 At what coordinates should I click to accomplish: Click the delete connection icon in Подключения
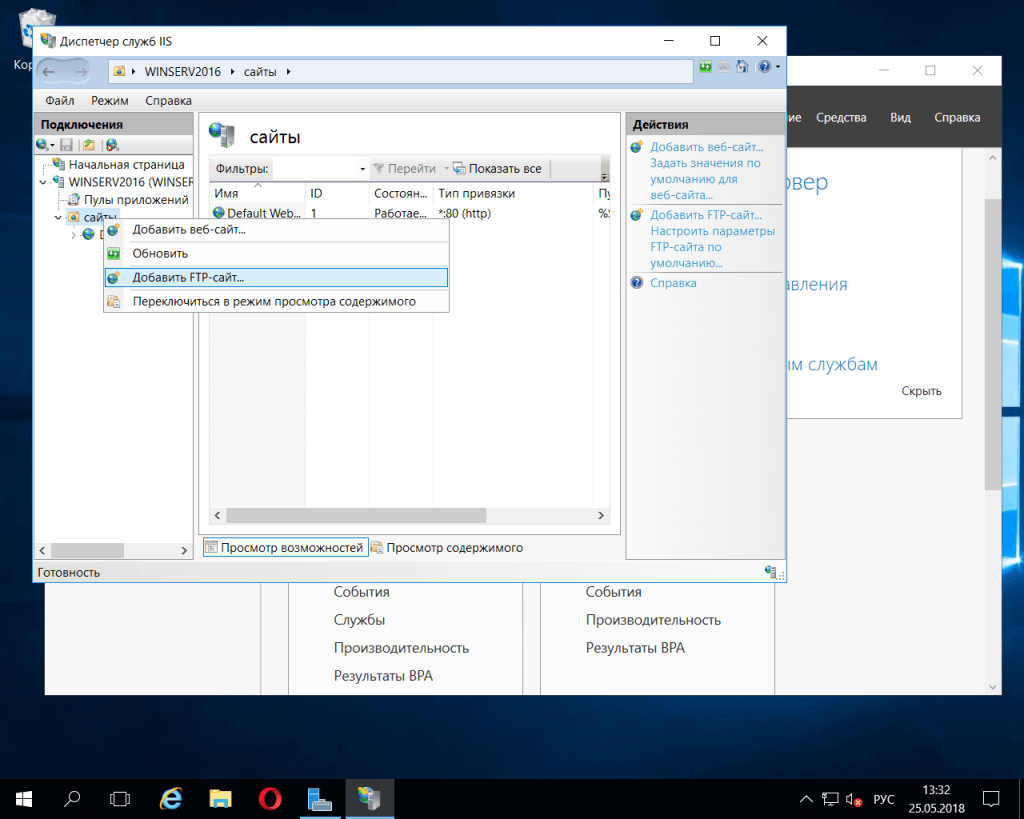coord(112,145)
